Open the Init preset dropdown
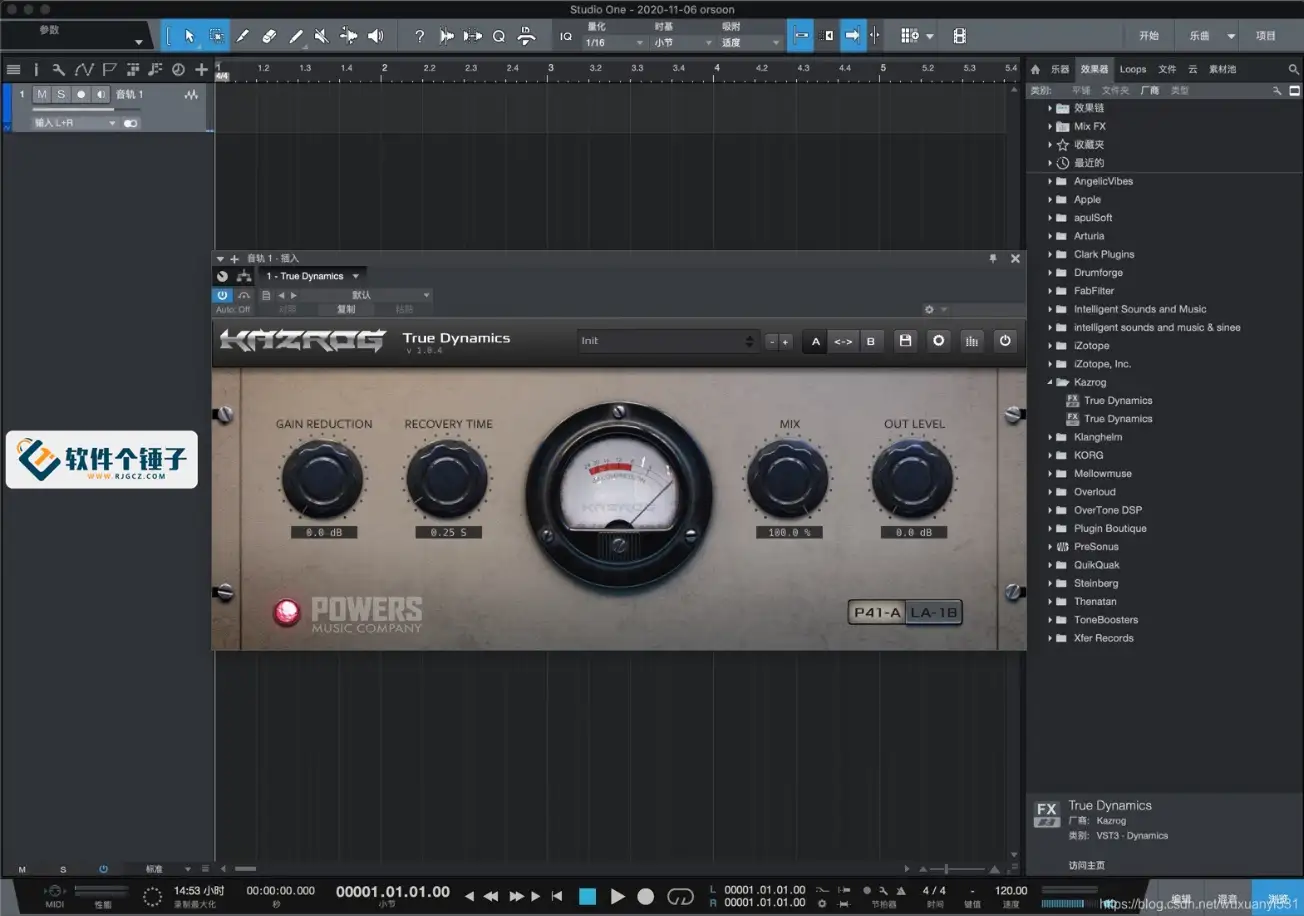The height and width of the screenshot is (916, 1304). [x=668, y=341]
